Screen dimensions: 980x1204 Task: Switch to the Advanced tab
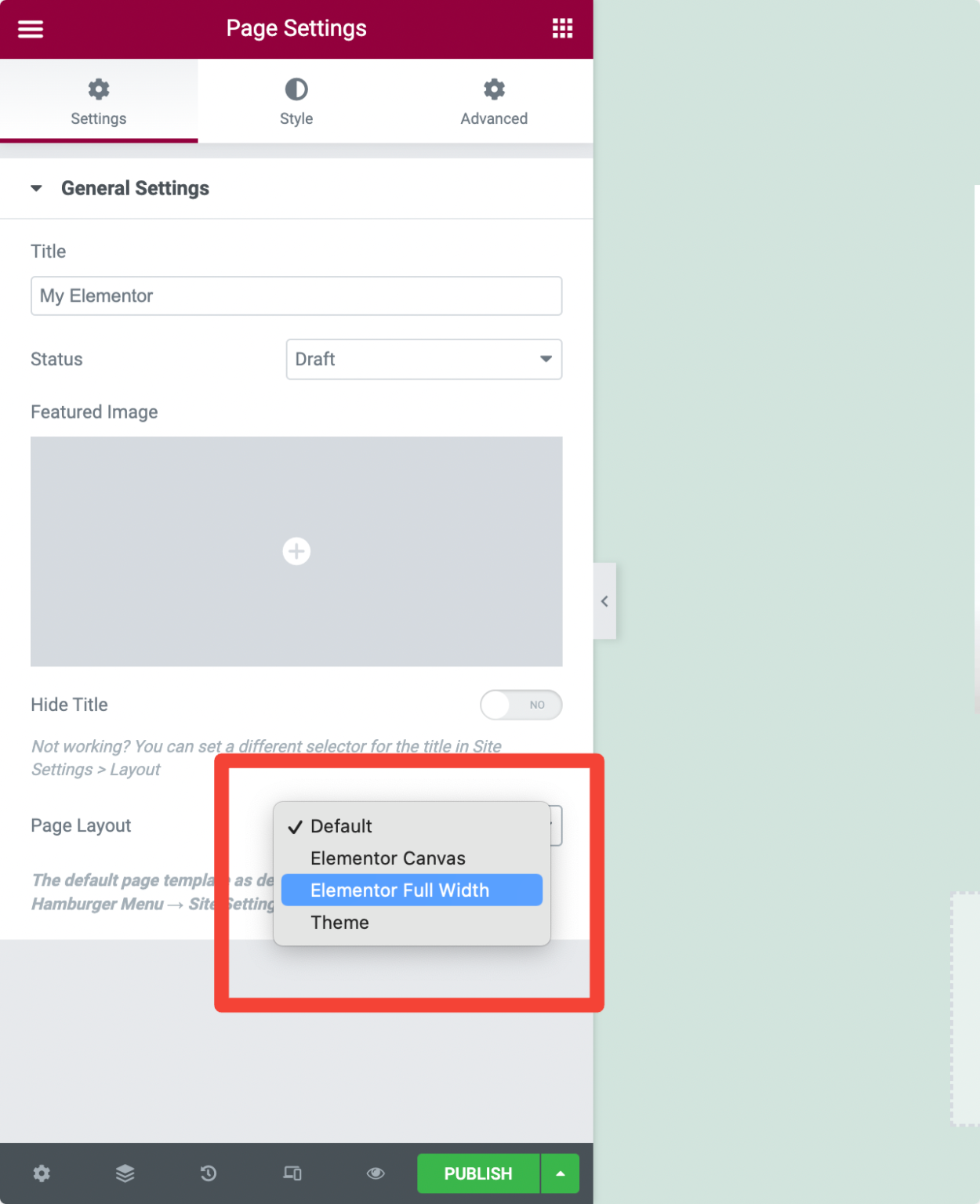493,100
